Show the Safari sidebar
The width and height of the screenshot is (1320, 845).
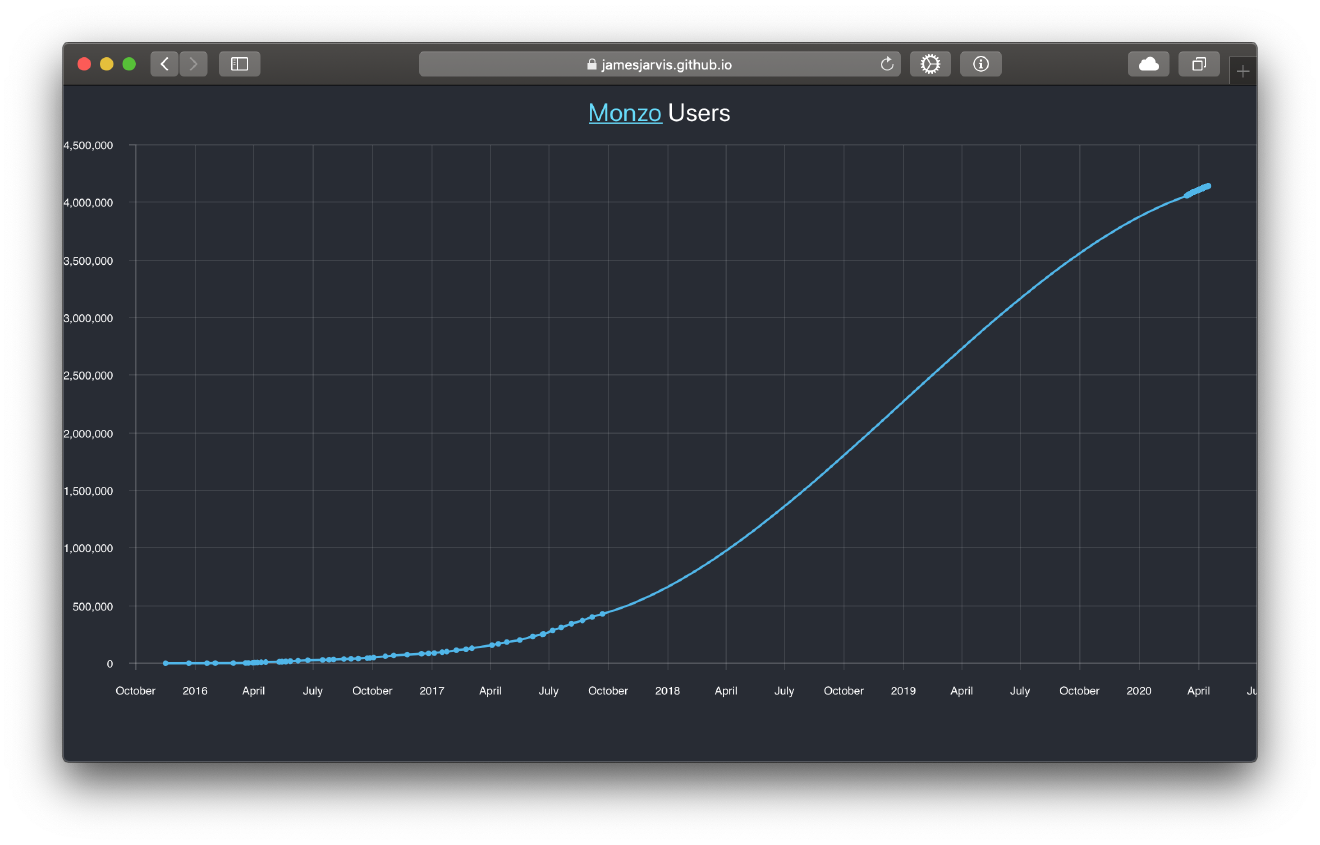(x=240, y=64)
